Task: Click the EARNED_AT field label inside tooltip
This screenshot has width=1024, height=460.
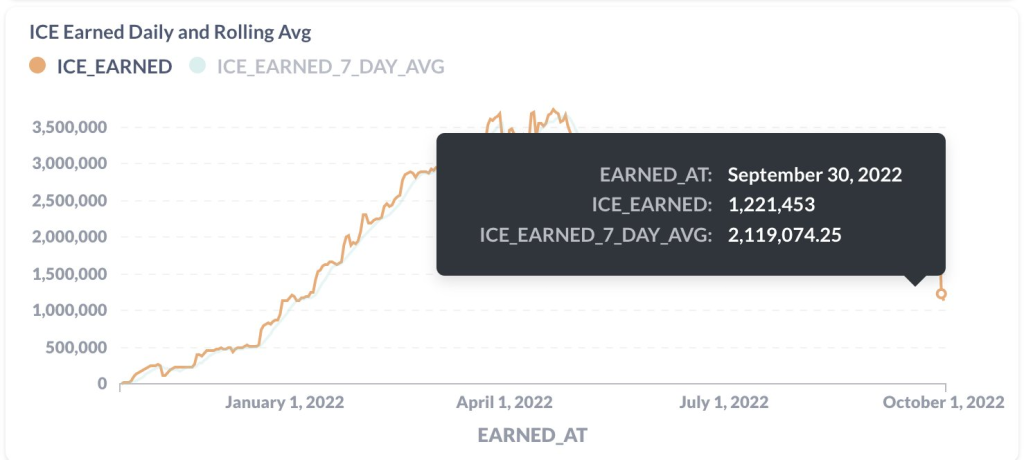Action: tap(656, 175)
